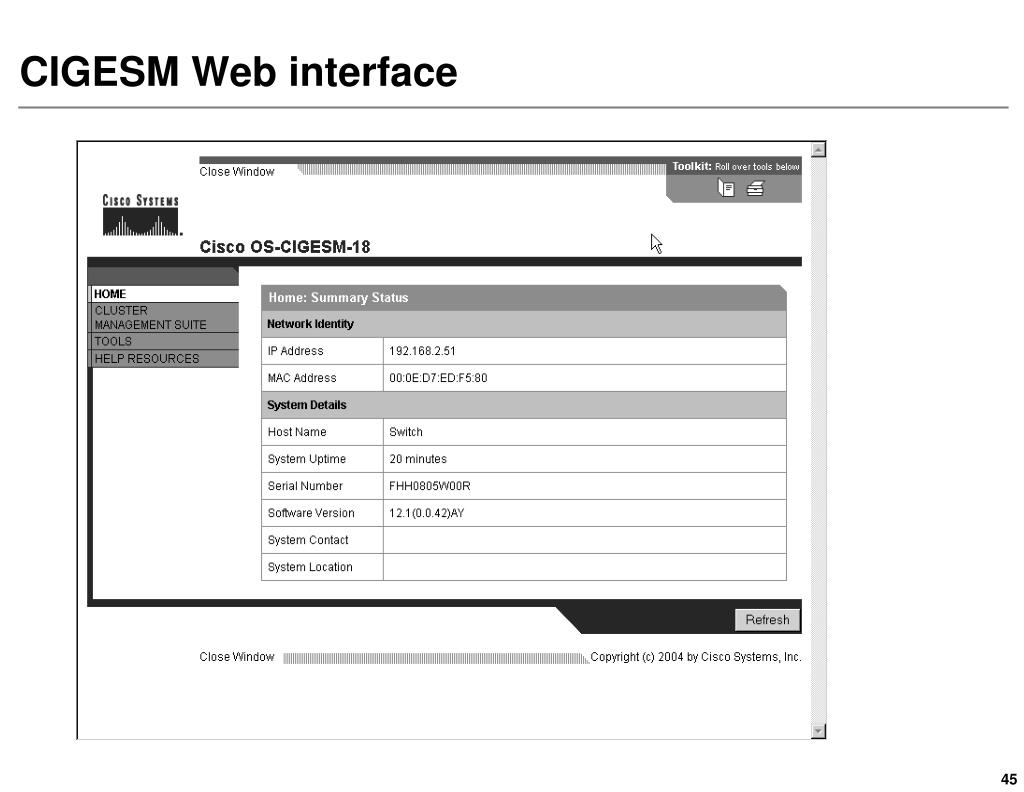Screen dimensions: 1024x792
Task: Click the Serial Number label
Action: (x=305, y=486)
